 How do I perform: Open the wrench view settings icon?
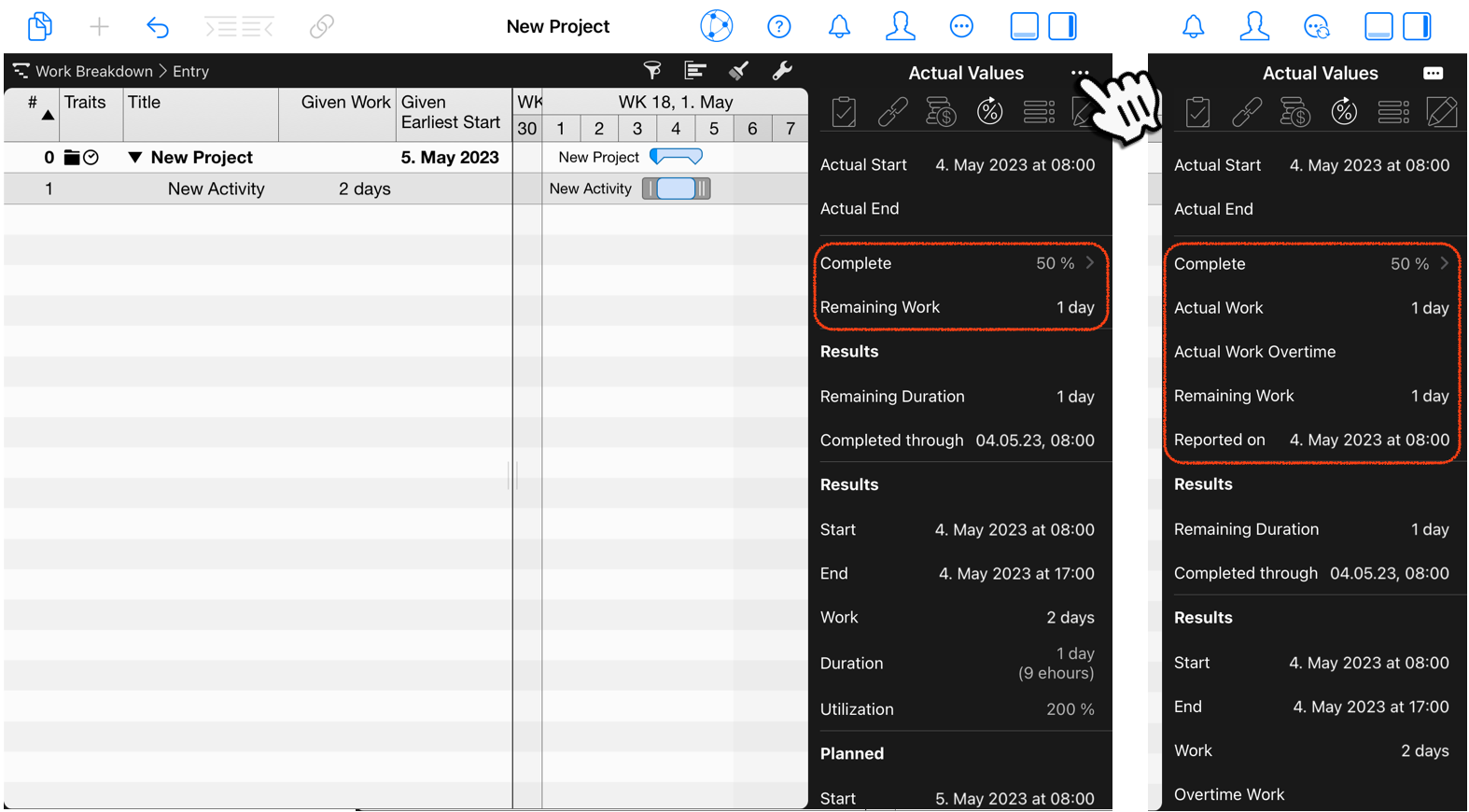(x=782, y=71)
